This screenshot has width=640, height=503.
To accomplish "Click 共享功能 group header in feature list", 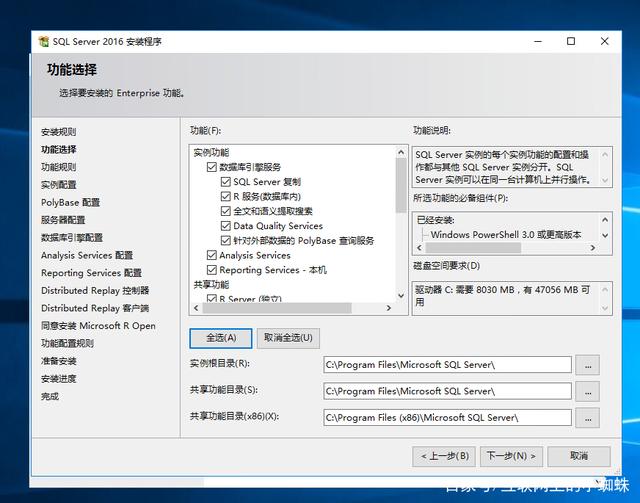I will (x=211, y=285).
